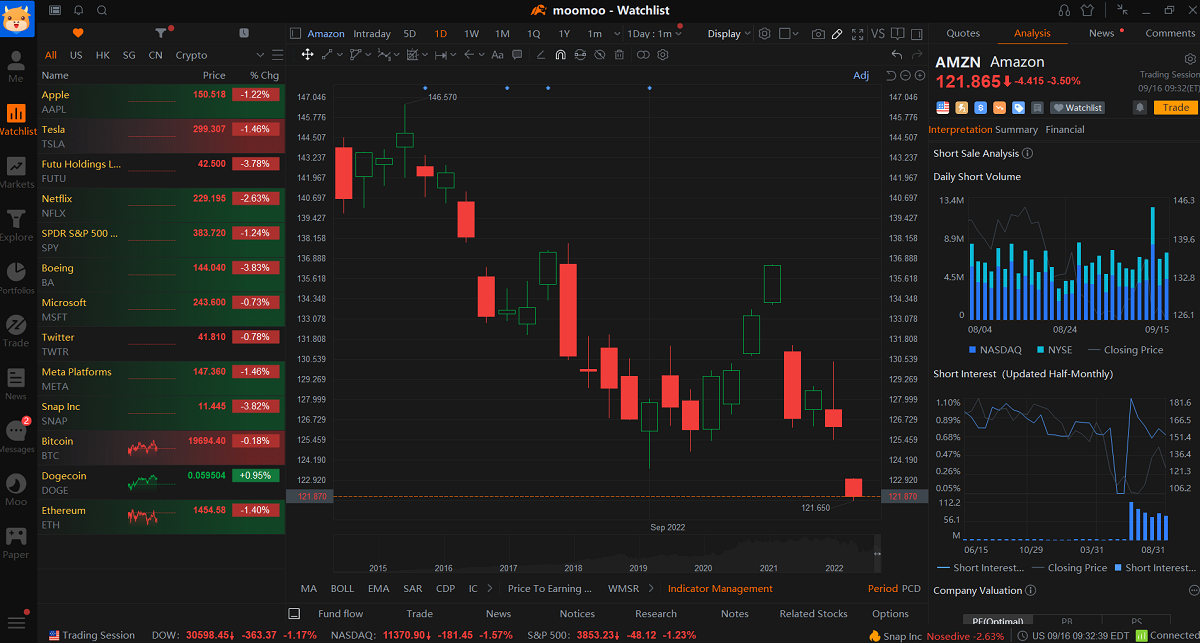Expand the line drawing tool dropdown arrow
This screenshot has height=643, width=1200.
pyautogui.click(x=340, y=55)
